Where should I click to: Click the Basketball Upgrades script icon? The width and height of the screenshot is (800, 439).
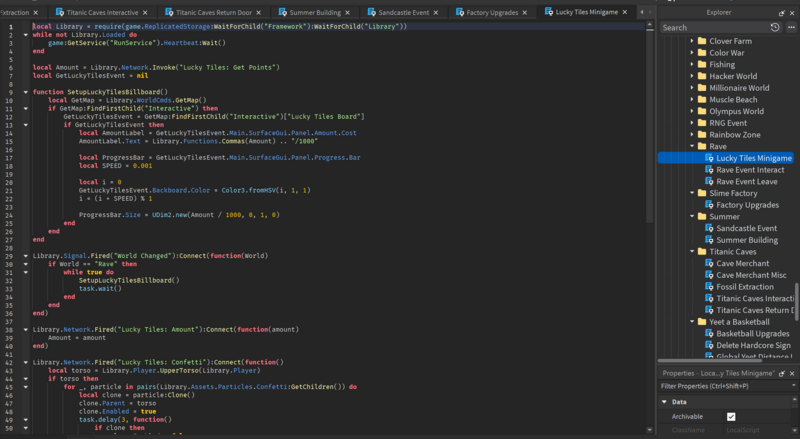tap(708, 333)
